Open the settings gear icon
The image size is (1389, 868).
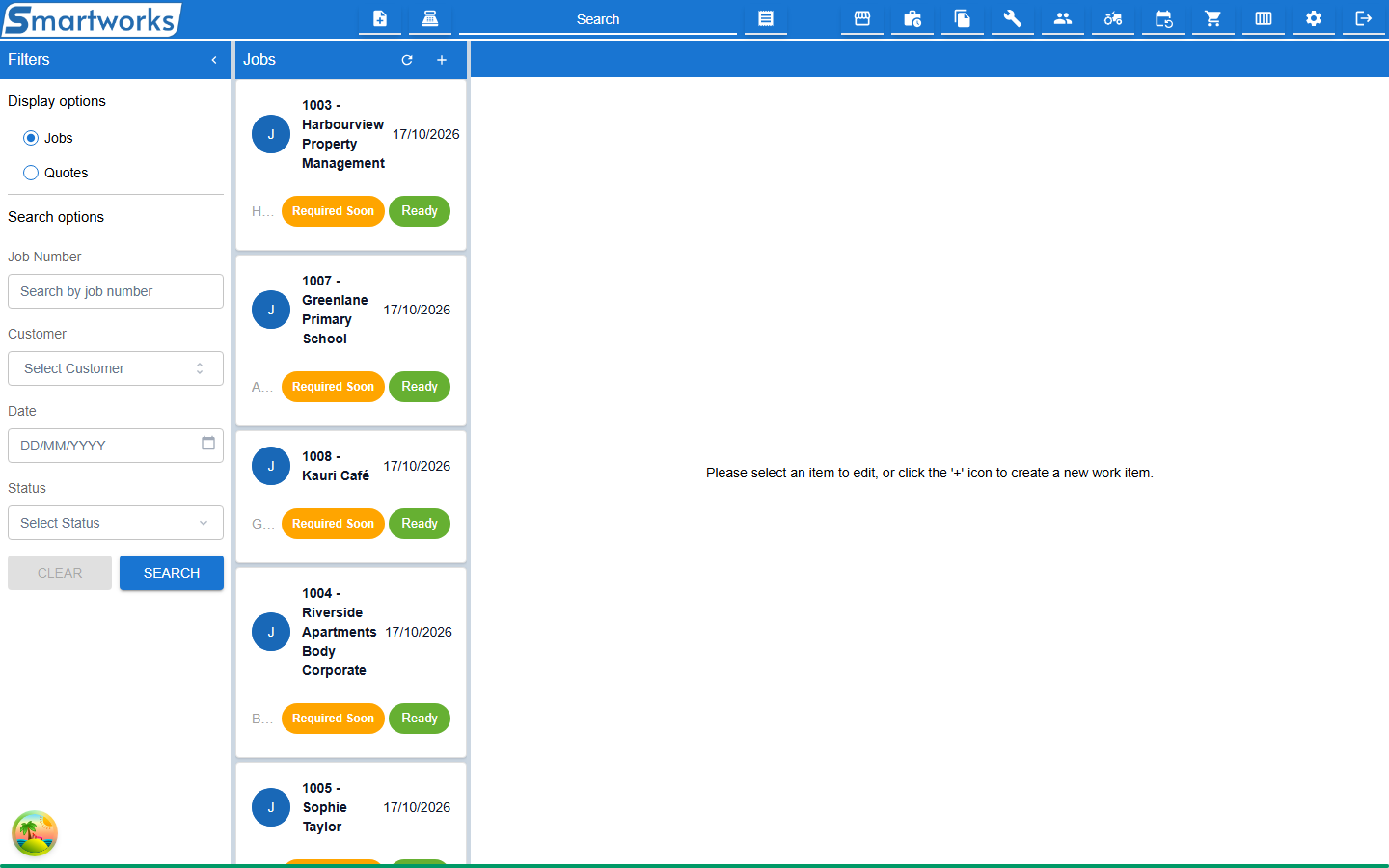[1314, 18]
